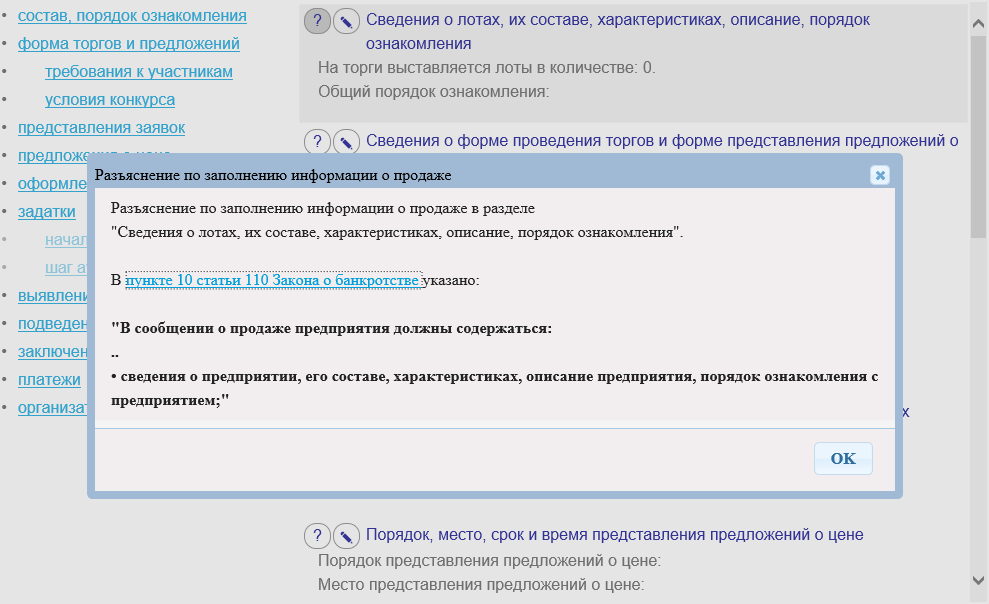Image resolution: width=989 pixels, height=604 pixels.
Task: Jump to the 'задатки' section link
Action: [47, 212]
